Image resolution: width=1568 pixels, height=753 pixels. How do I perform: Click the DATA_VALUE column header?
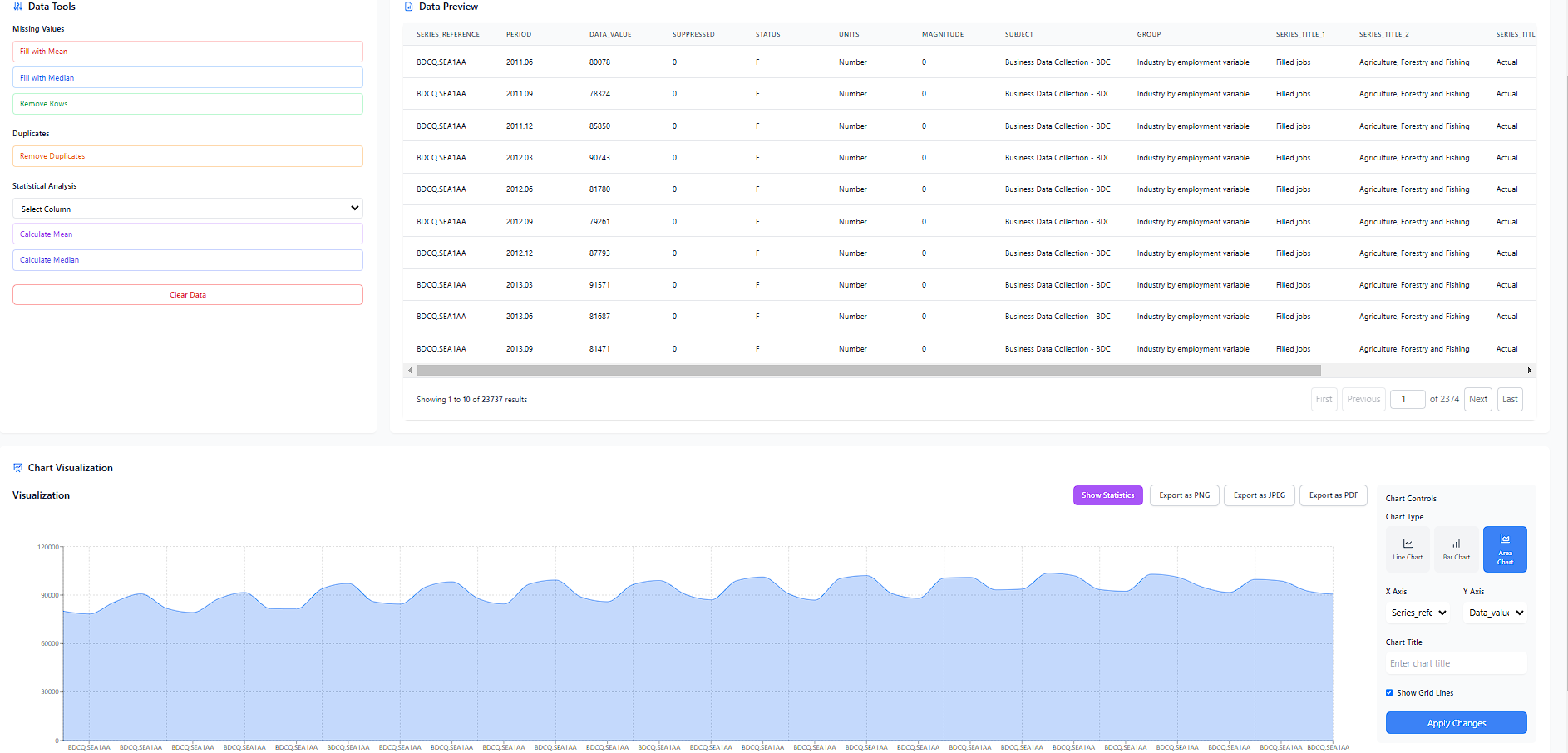(x=610, y=35)
